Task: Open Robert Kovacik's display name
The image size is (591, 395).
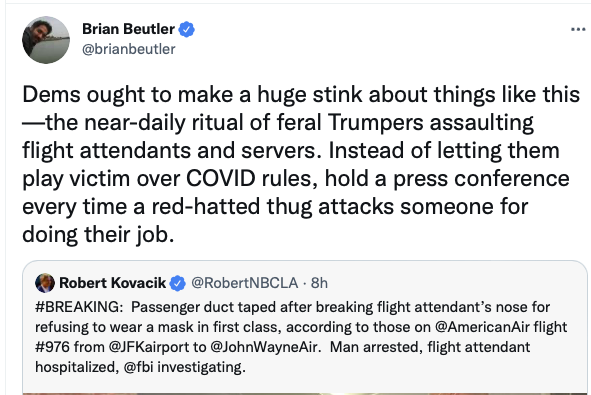Action: pyautogui.click(x=112, y=283)
